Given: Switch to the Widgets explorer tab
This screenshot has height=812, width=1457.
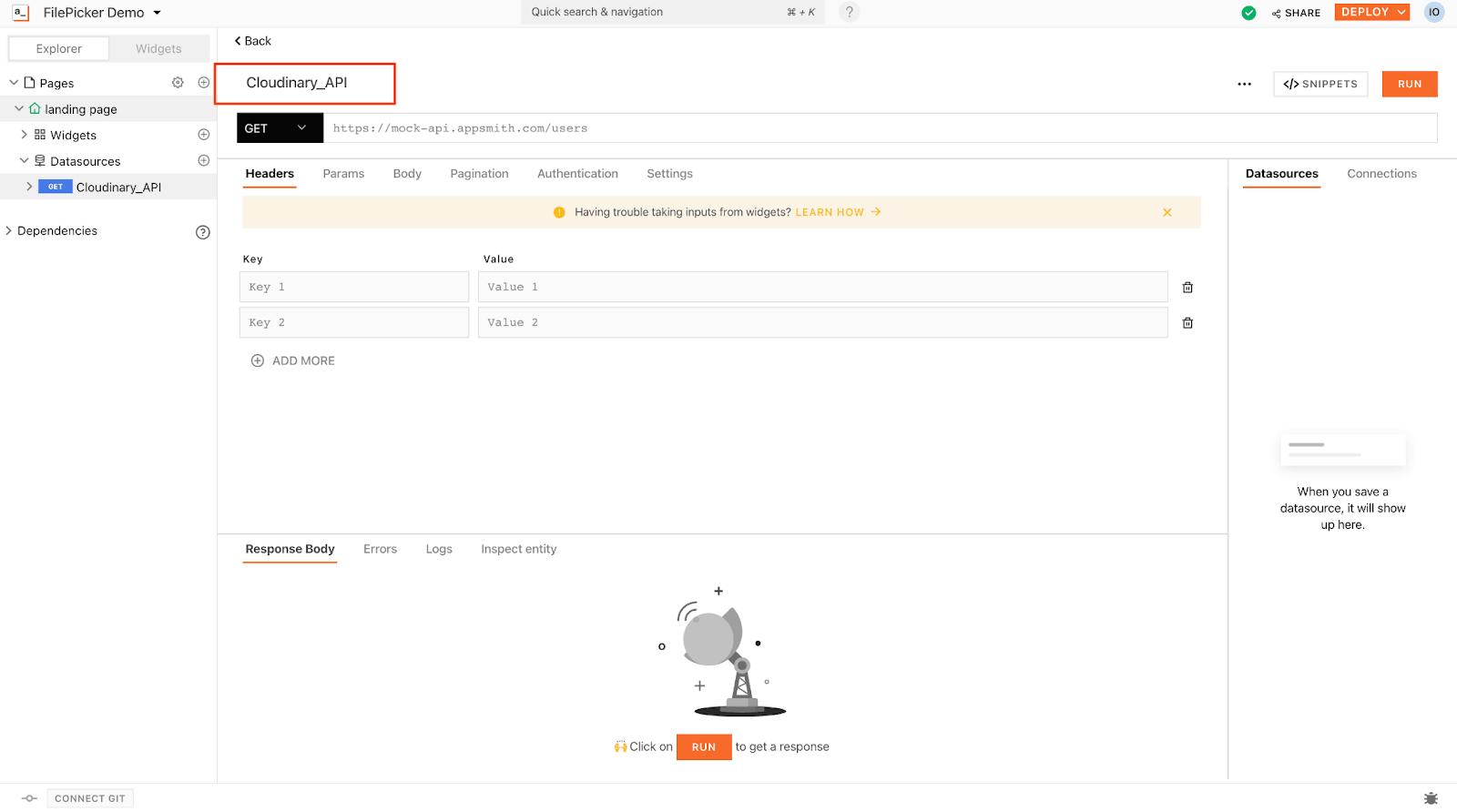Looking at the screenshot, I should (x=158, y=49).
